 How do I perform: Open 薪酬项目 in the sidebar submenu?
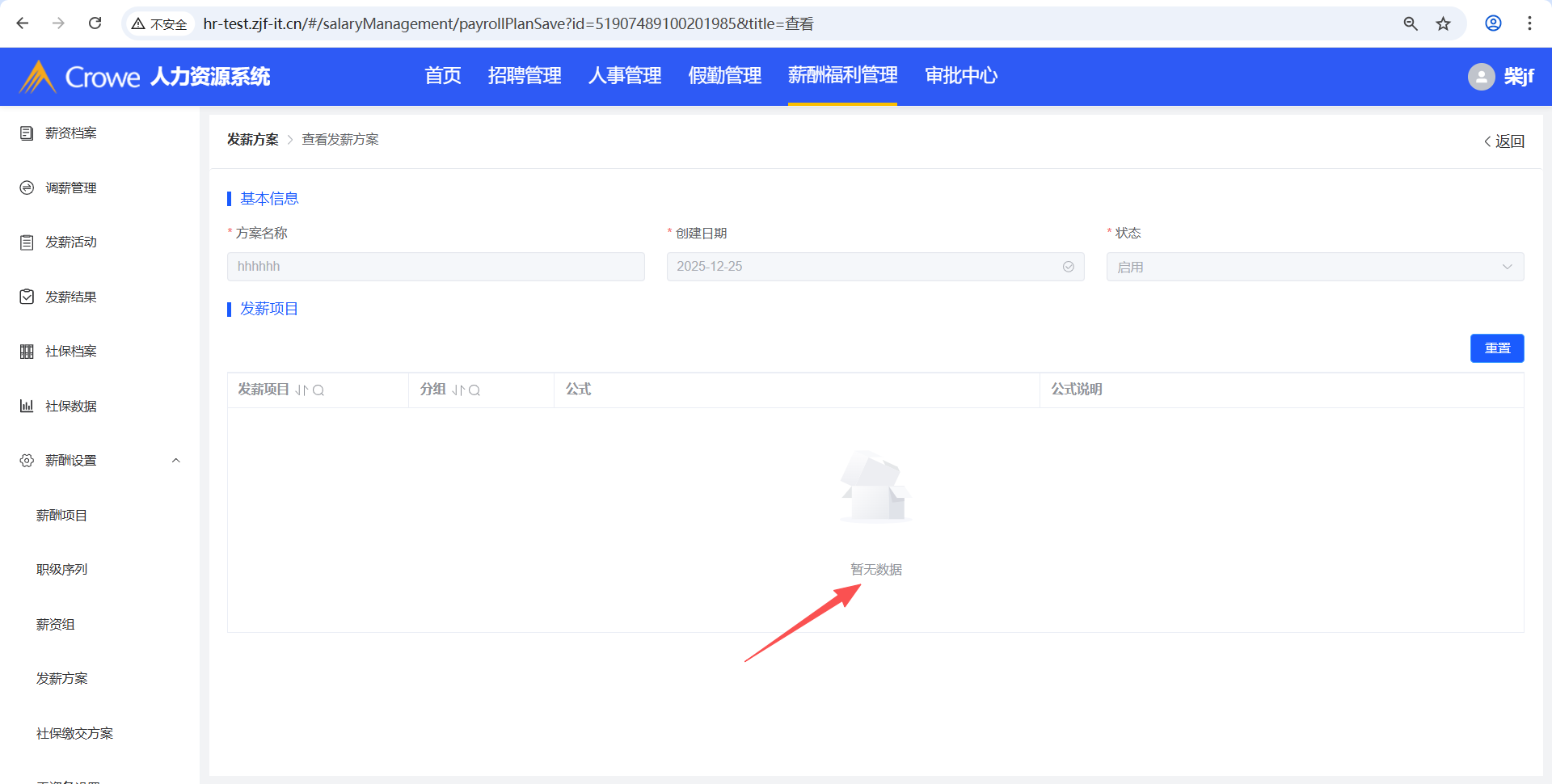(61, 516)
